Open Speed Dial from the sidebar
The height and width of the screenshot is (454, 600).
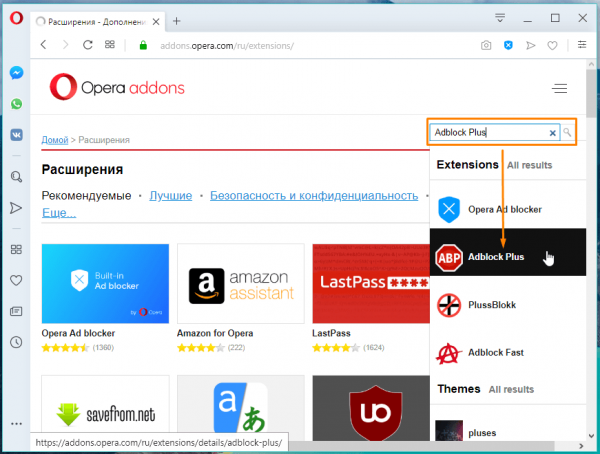tap(16, 250)
